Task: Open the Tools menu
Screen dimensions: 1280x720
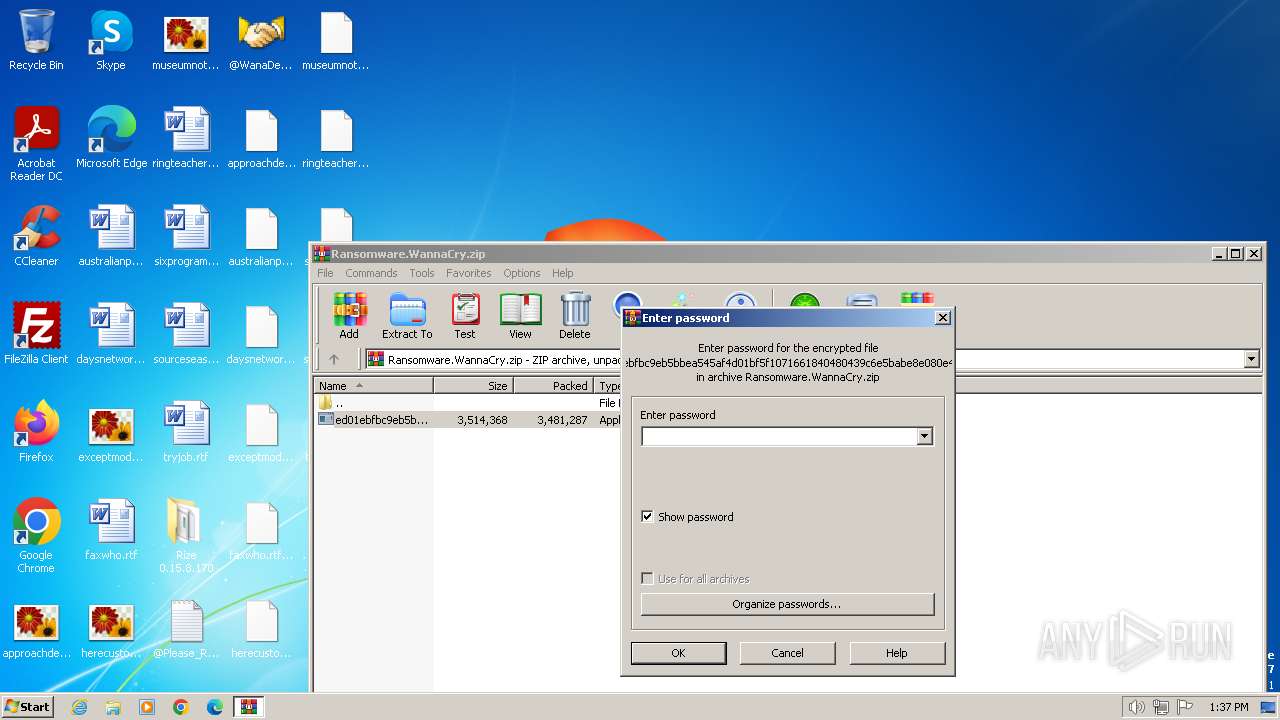Action: 422,273
